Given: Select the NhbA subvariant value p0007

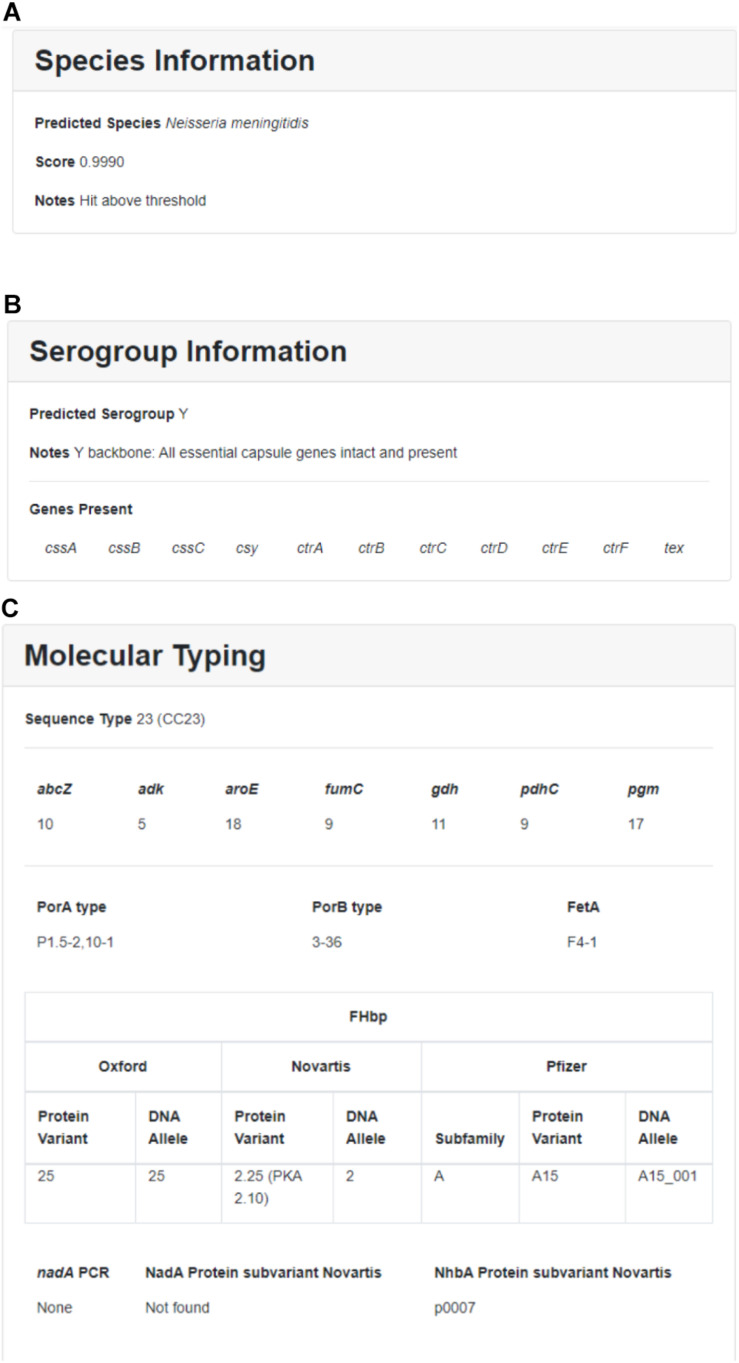Looking at the screenshot, I should pyautogui.click(x=455, y=1307).
